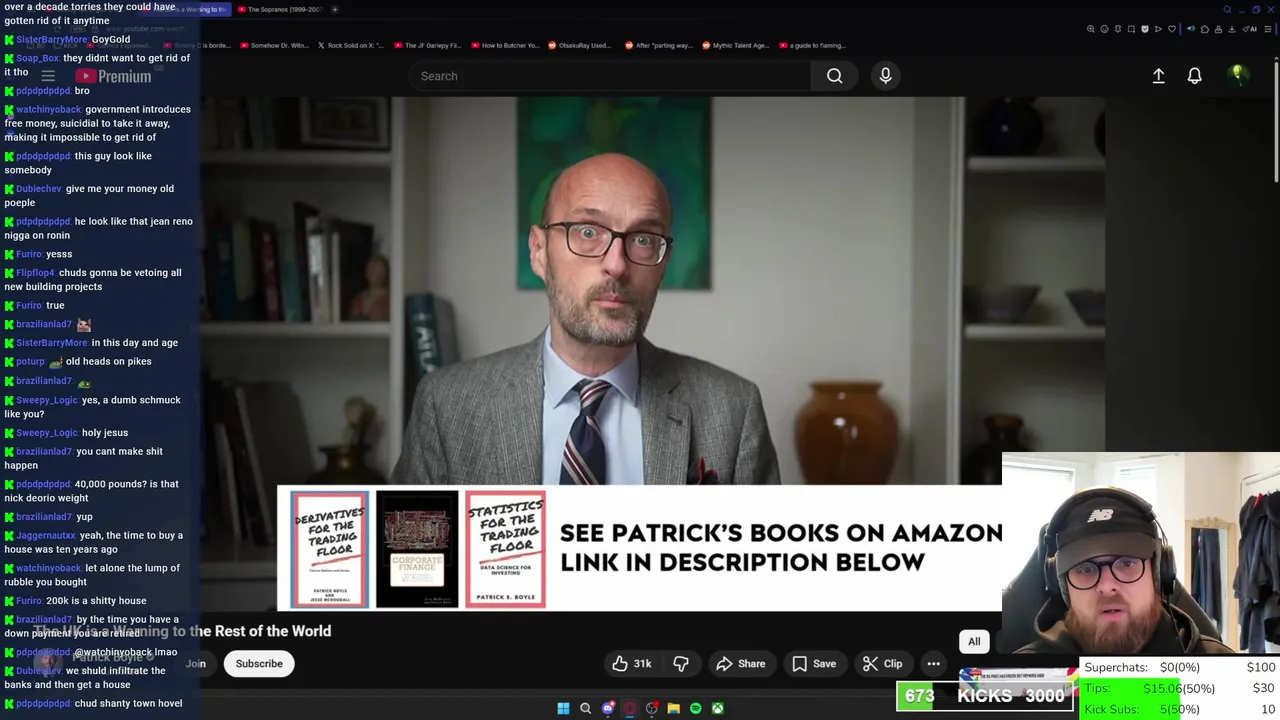Viewport: 1280px width, 720px height.
Task: Open Spotify from the taskbar
Action: pos(695,708)
